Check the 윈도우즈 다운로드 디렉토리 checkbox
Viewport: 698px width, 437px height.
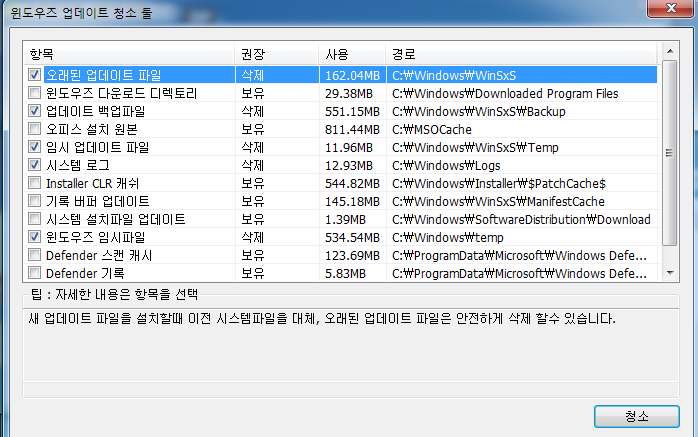pyautogui.click(x=34, y=93)
